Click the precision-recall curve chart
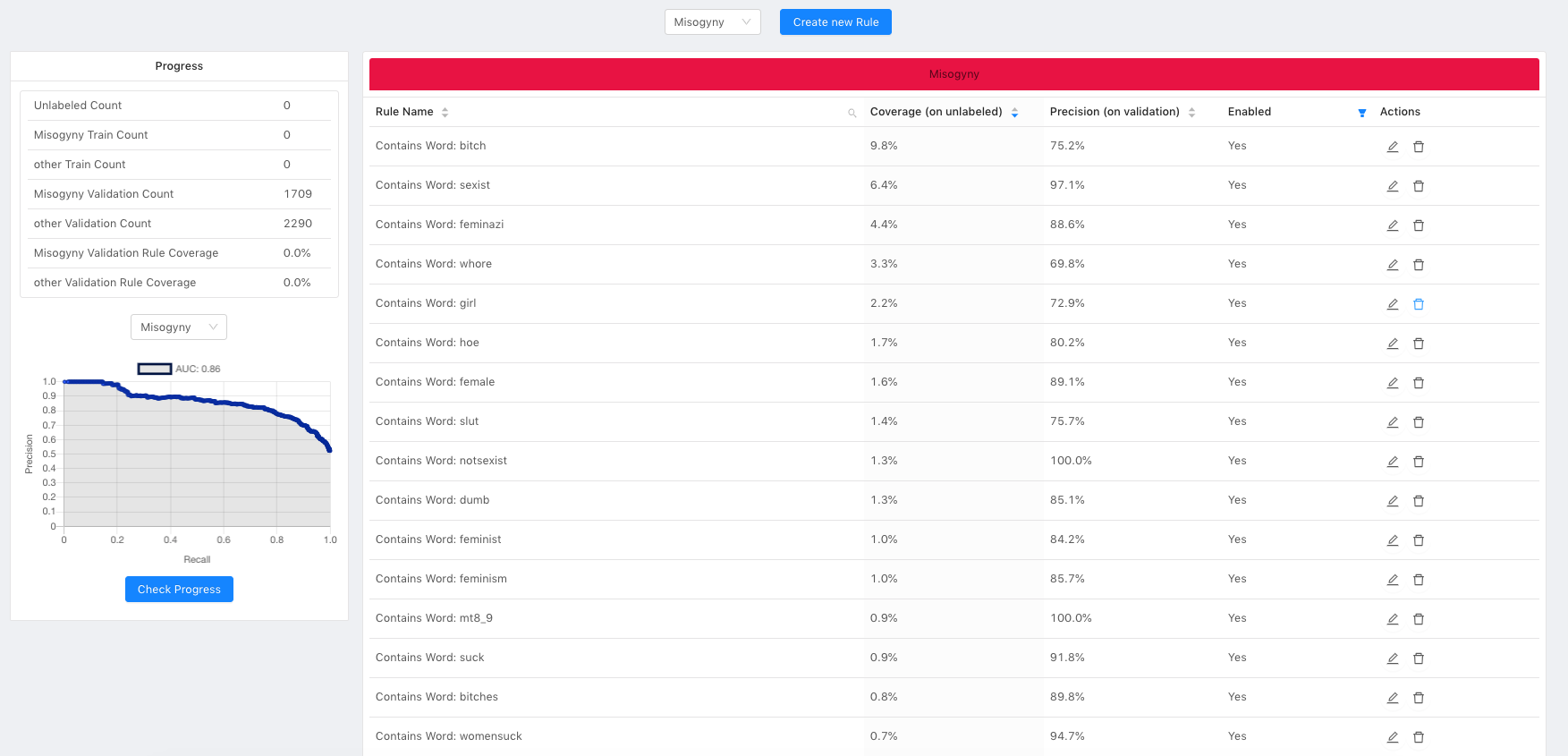1568x756 pixels. coord(197,454)
